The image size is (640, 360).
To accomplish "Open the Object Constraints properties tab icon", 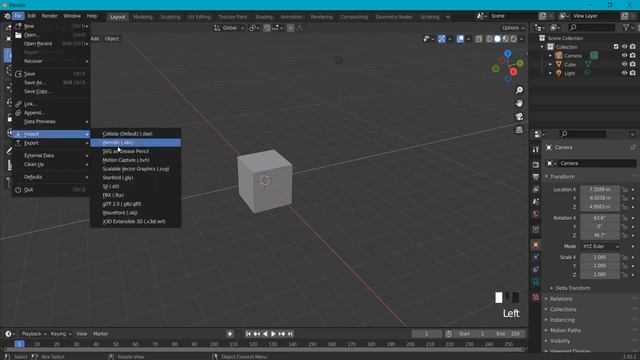I will pos(536,269).
